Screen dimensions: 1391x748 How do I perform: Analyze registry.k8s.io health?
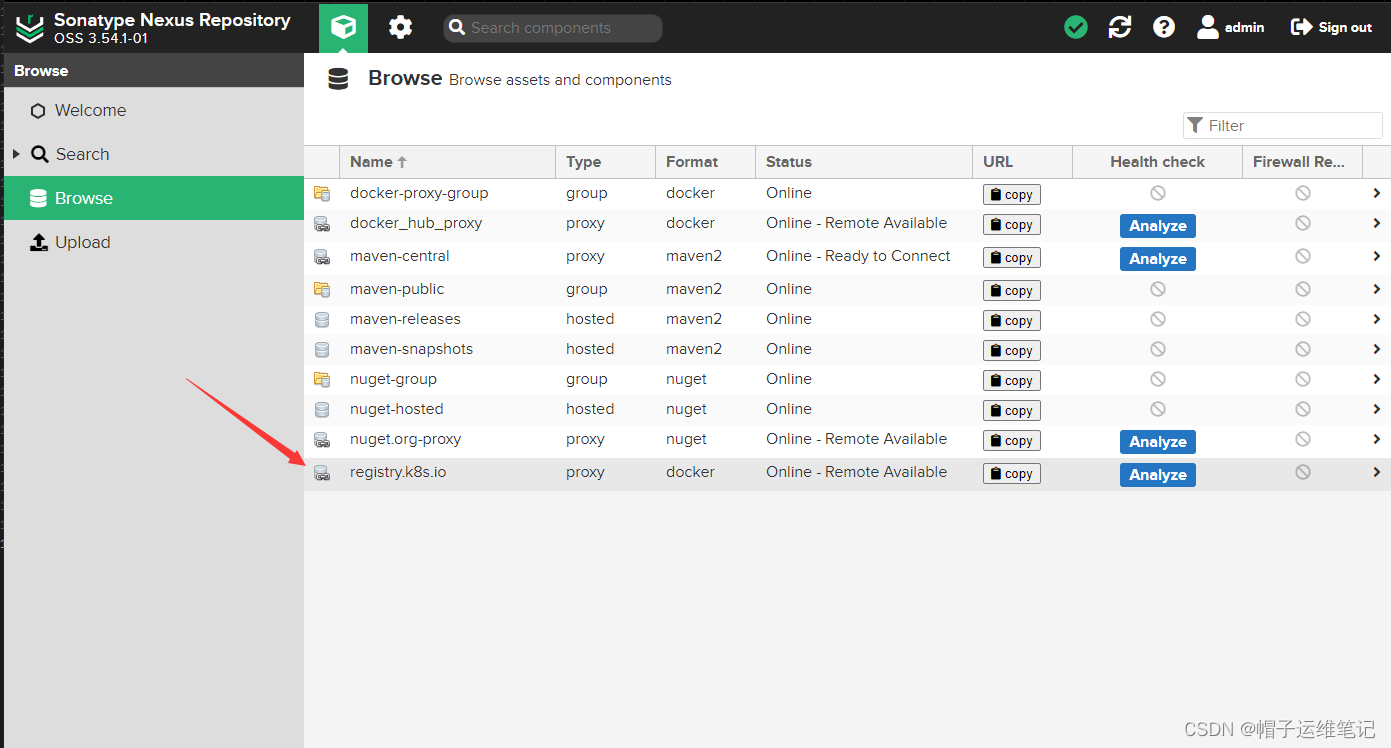[1157, 475]
